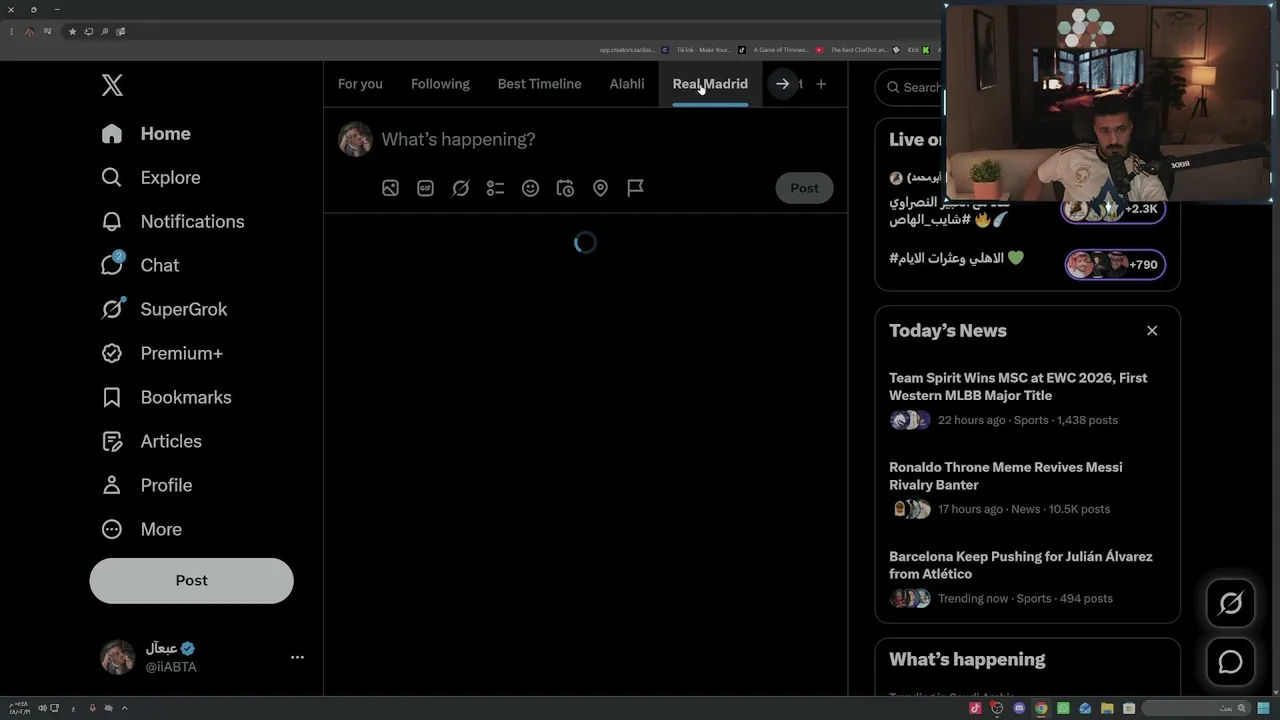Open the Premium+ page
The image size is (1280, 720).
click(162, 354)
